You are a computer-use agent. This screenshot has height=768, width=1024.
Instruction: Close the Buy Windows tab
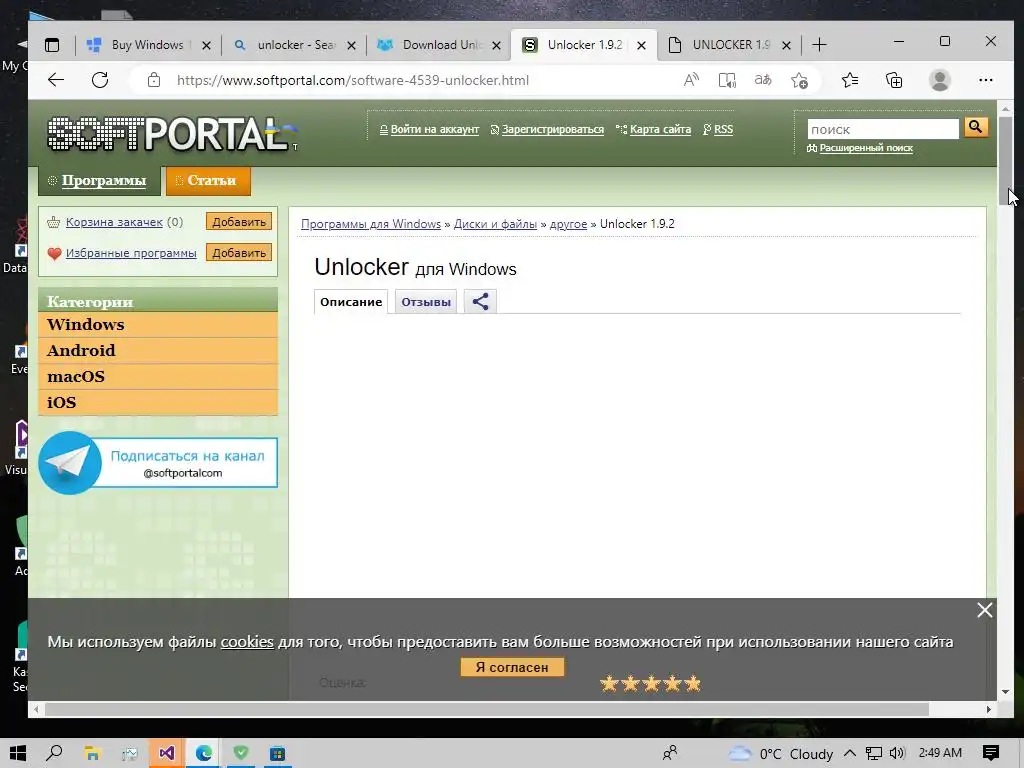pos(206,45)
